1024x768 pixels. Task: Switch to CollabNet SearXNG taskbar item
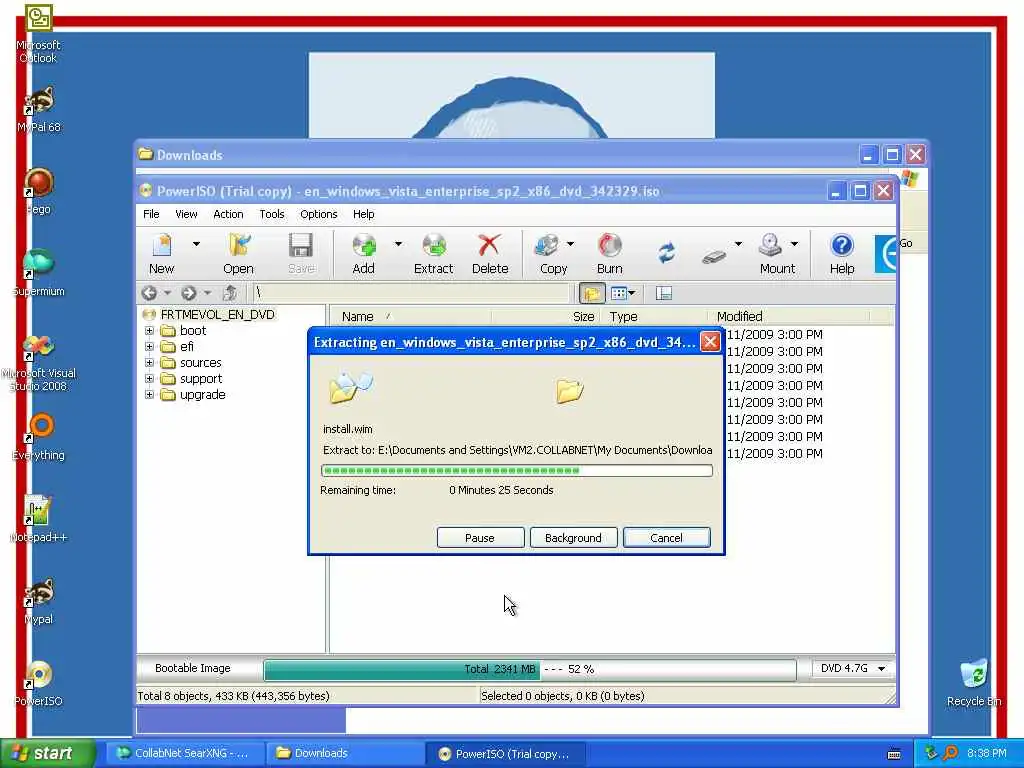point(185,753)
